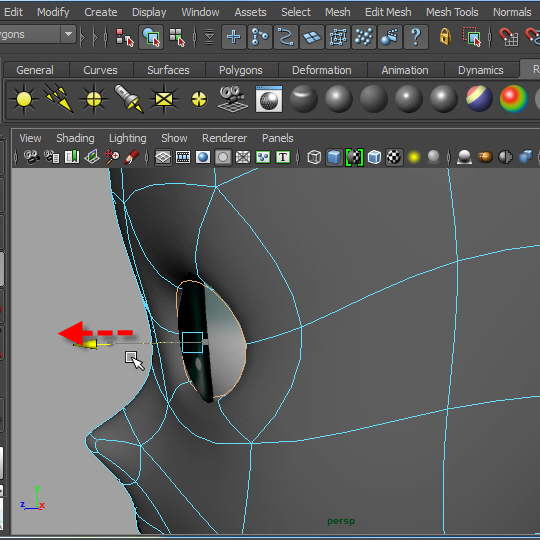Toggle the handles selection mask (plus icon)
The image size is (540, 540).
(234, 37)
